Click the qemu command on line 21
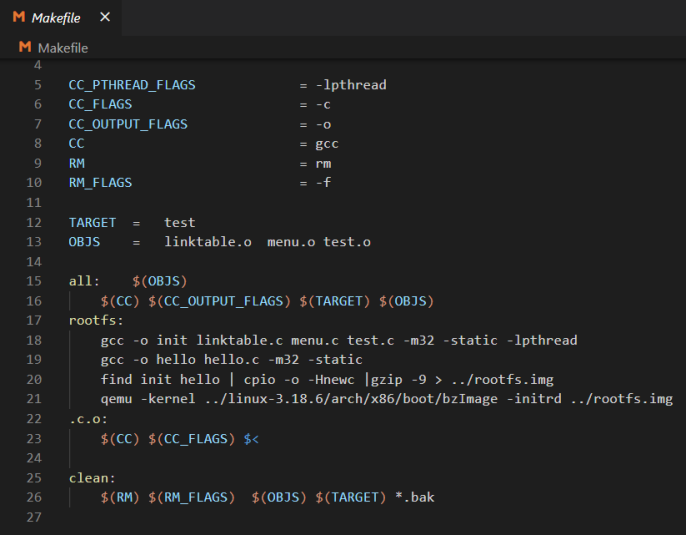 [116, 399]
